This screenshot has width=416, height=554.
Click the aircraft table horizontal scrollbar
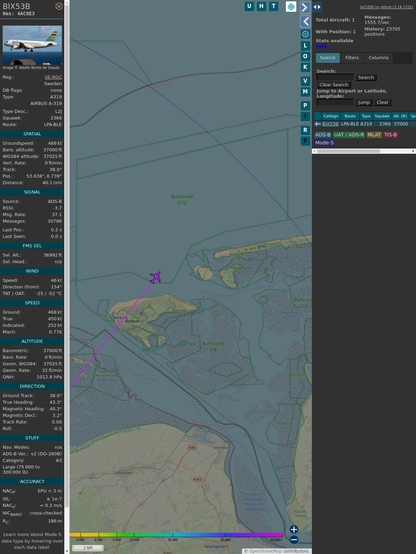pyautogui.click(x=364, y=151)
